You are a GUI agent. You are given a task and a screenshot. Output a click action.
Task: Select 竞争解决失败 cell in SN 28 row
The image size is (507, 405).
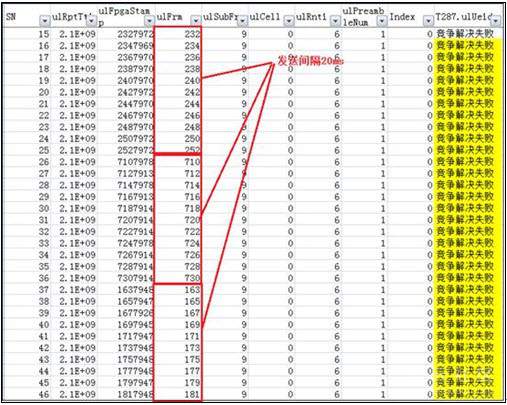[x=465, y=186]
